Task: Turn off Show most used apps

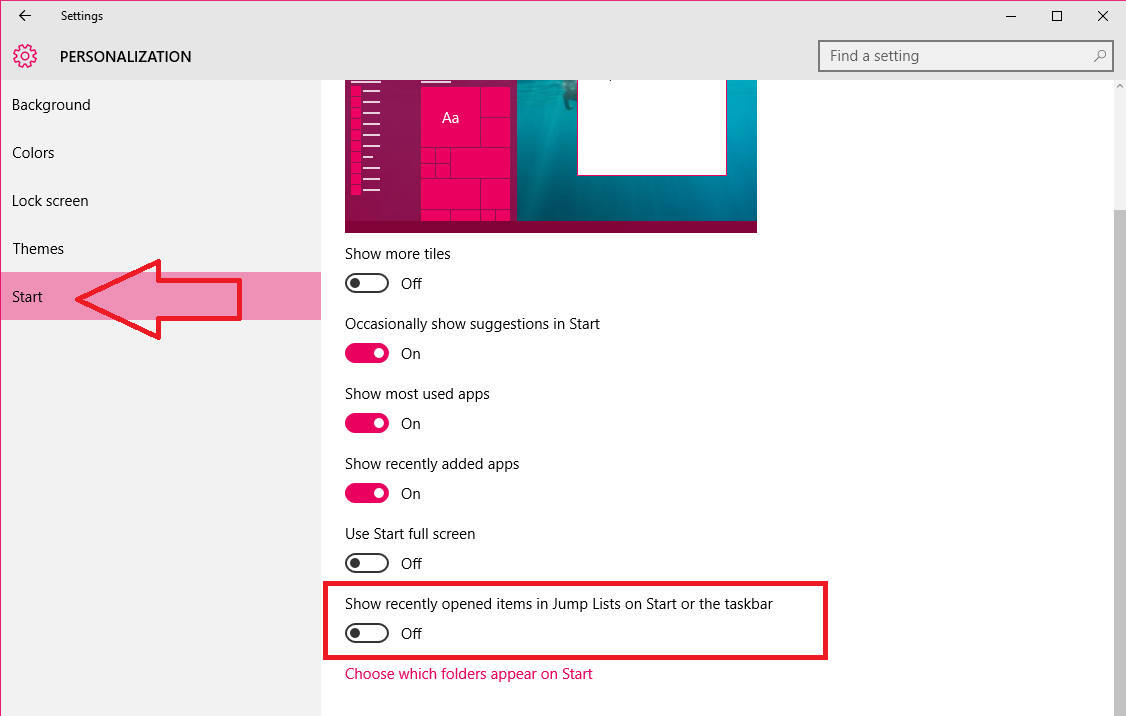Action: click(x=366, y=423)
